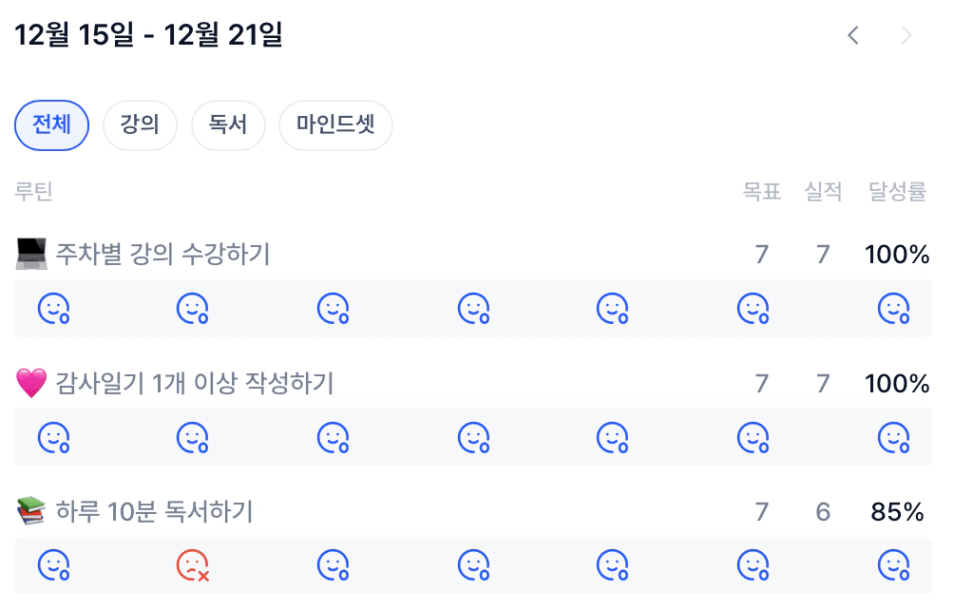954x610 pixels.
Task: Click the pink heart icon beside 감사일기
Action: click(x=32, y=383)
